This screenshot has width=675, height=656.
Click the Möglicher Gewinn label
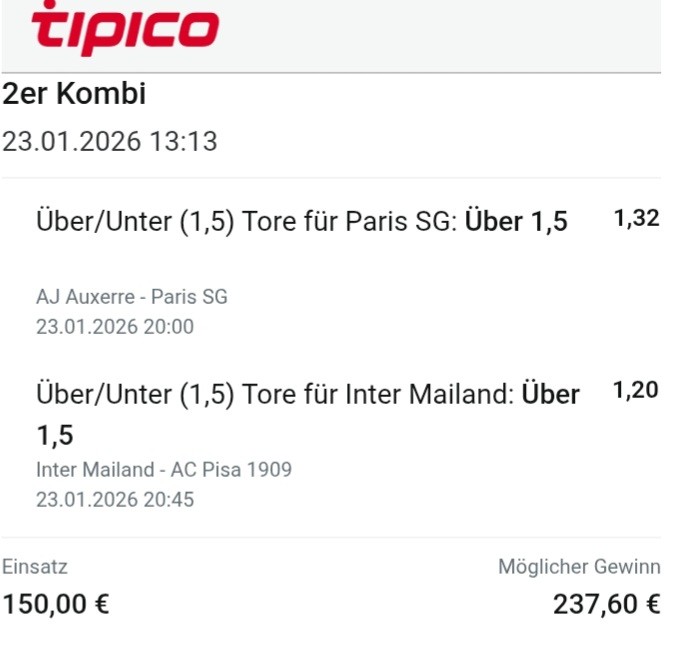pos(579,567)
